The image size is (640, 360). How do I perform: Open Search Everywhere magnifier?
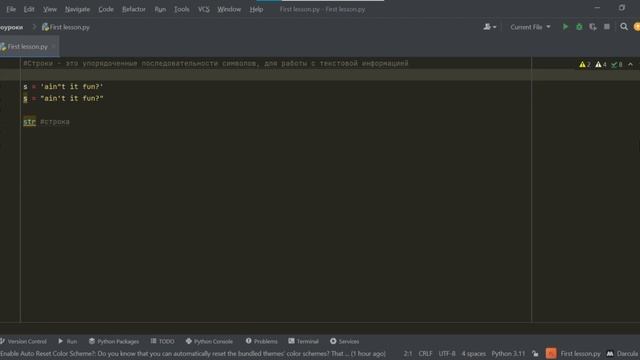624,27
